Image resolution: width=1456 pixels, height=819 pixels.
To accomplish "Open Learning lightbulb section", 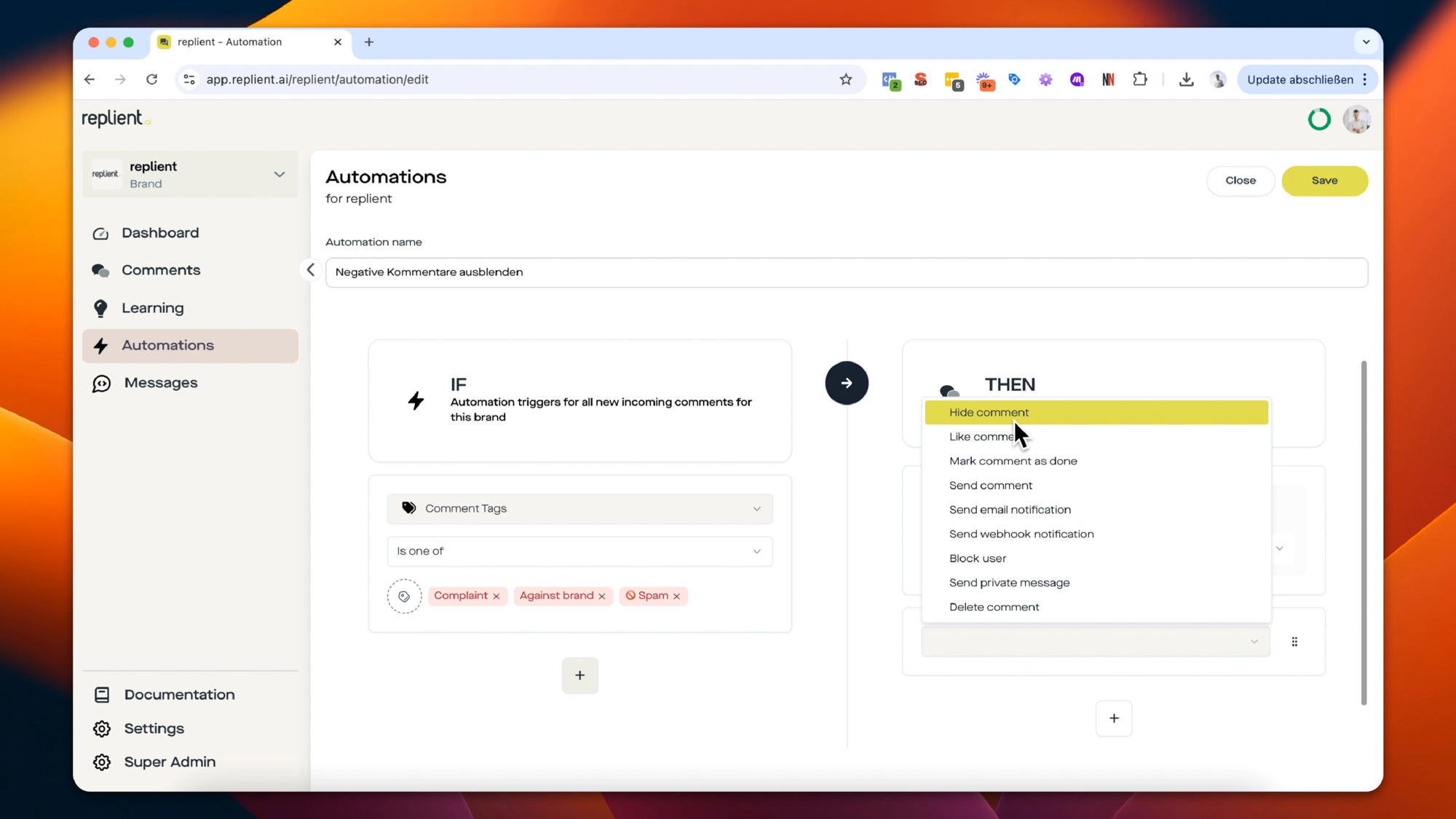I will tap(152, 308).
